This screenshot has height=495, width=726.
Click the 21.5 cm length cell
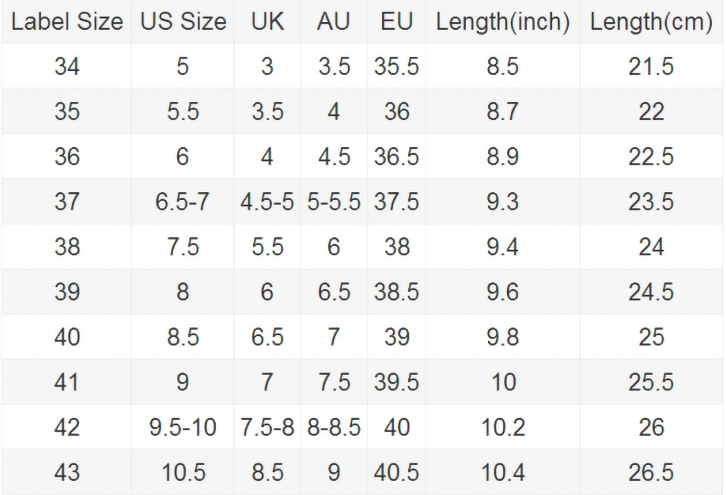click(x=651, y=66)
